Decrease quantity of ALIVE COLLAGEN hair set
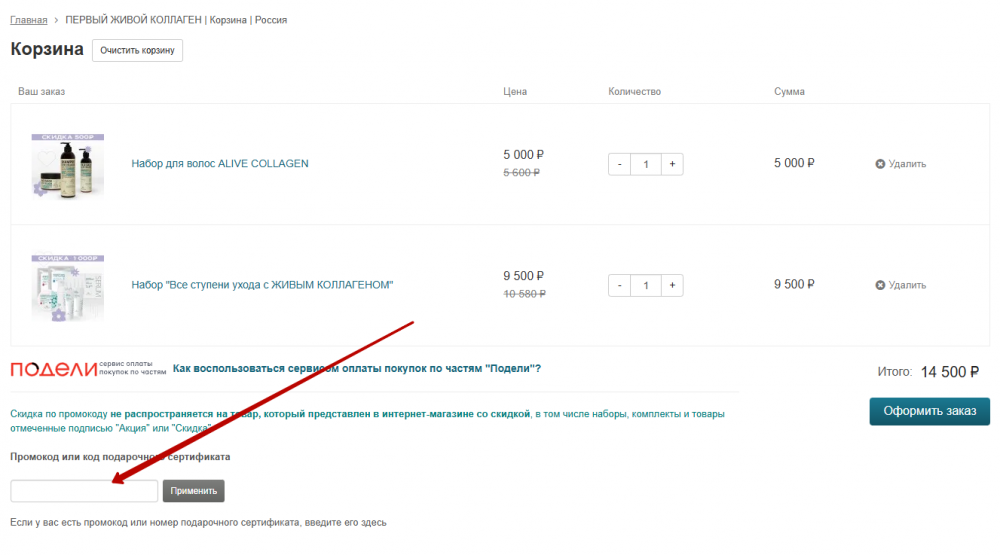 point(619,164)
